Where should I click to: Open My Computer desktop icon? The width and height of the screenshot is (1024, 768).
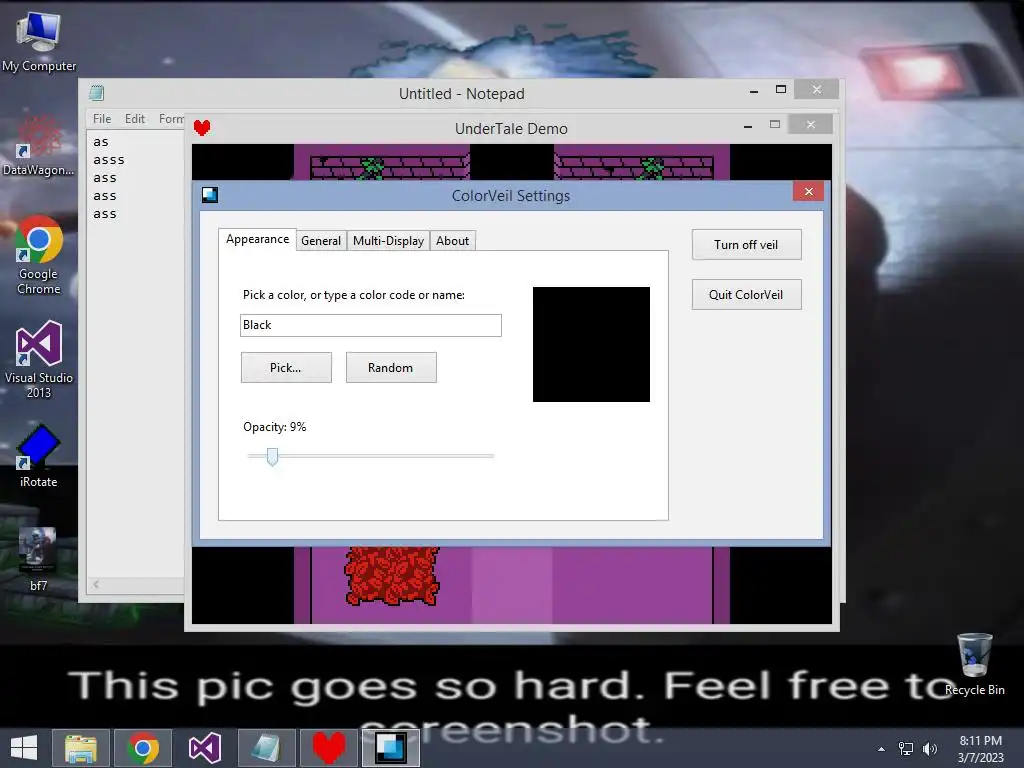[x=39, y=41]
